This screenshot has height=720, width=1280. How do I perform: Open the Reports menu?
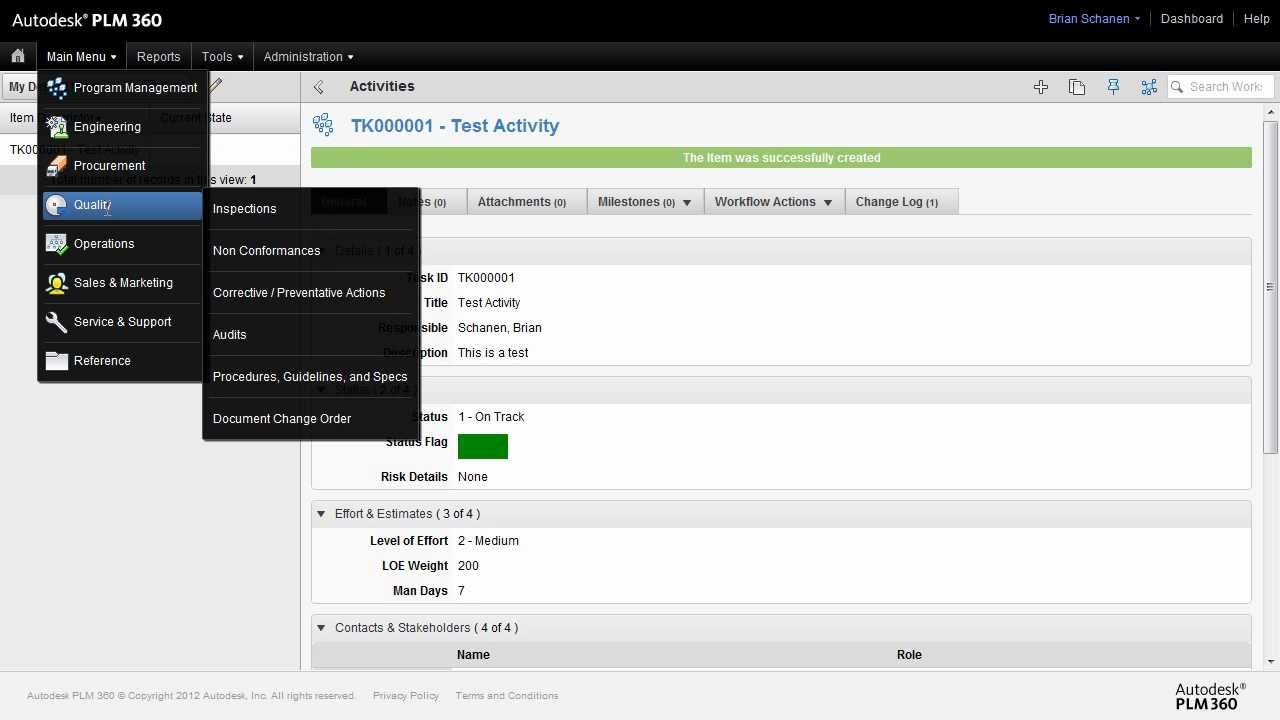(159, 57)
